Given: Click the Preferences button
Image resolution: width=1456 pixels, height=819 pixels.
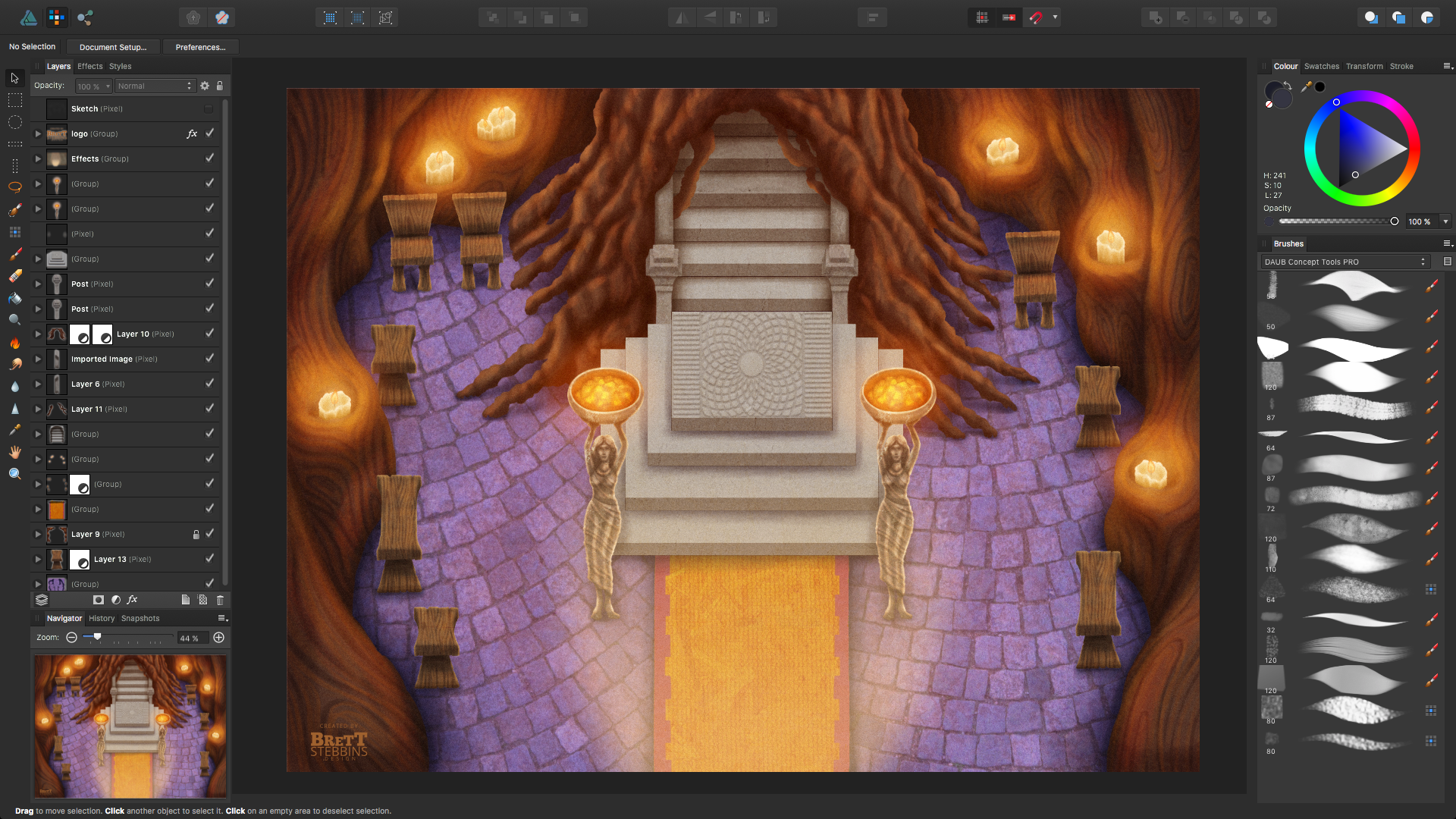Looking at the screenshot, I should coord(201,47).
